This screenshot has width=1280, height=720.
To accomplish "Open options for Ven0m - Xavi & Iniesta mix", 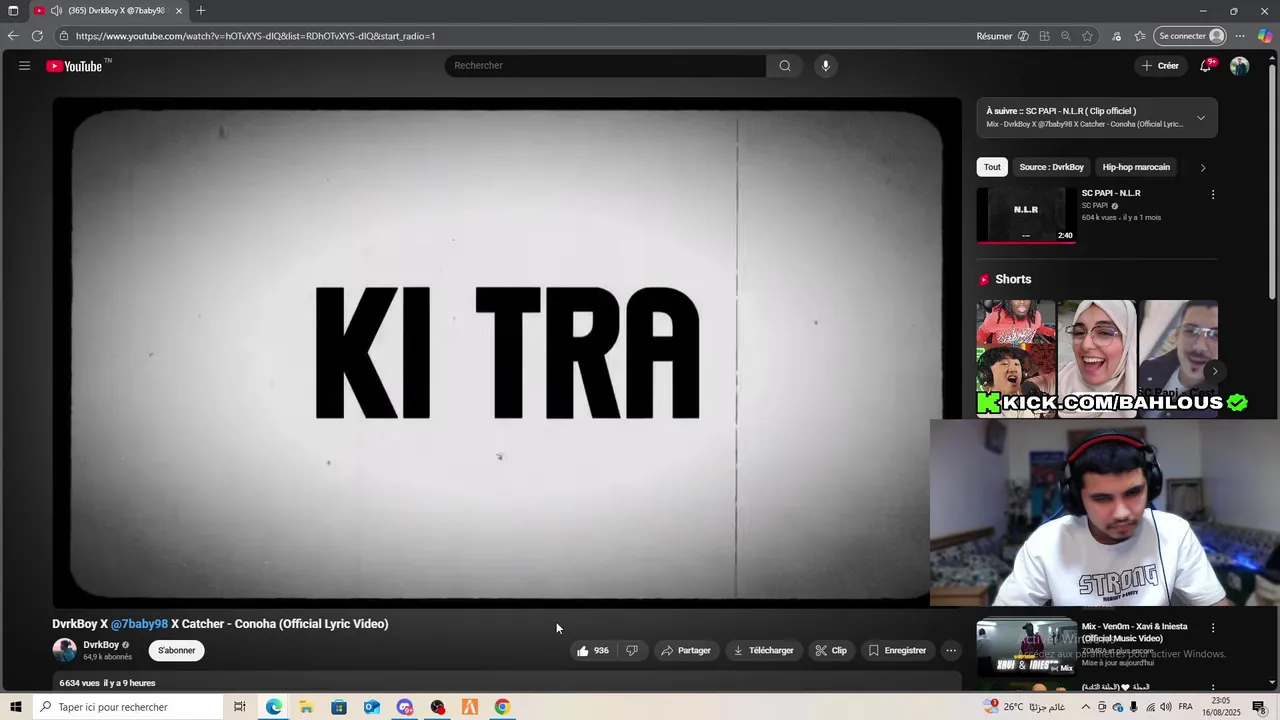I will click(1213, 628).
